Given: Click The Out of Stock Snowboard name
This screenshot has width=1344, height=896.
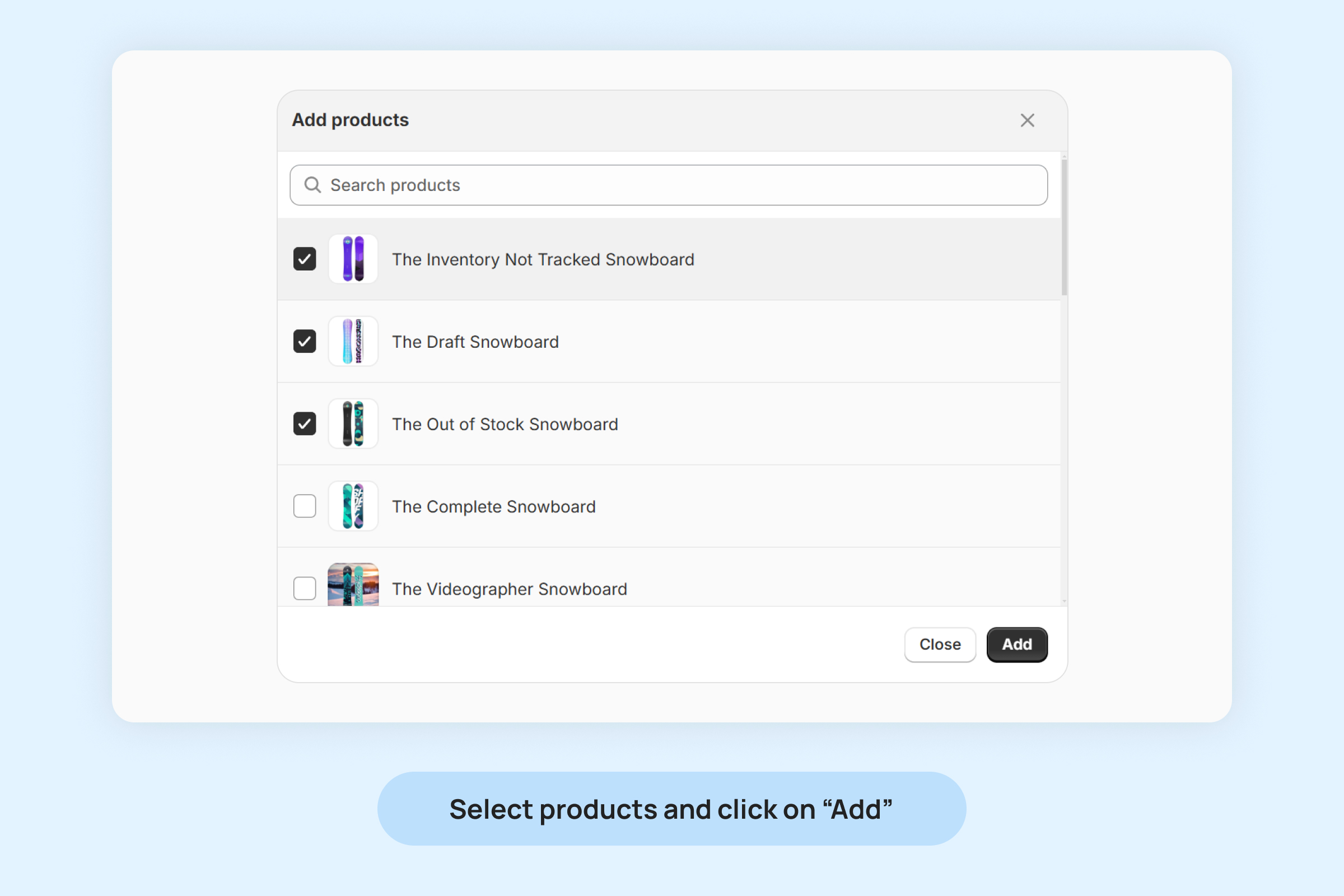Looking at the screenshot, I should pos(505,424).
